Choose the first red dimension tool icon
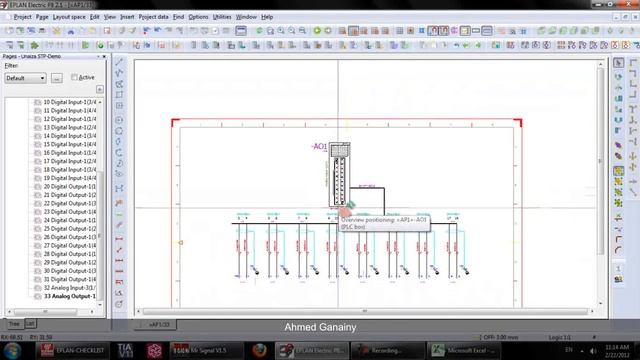The image size is (640, 360). [119, 239]
